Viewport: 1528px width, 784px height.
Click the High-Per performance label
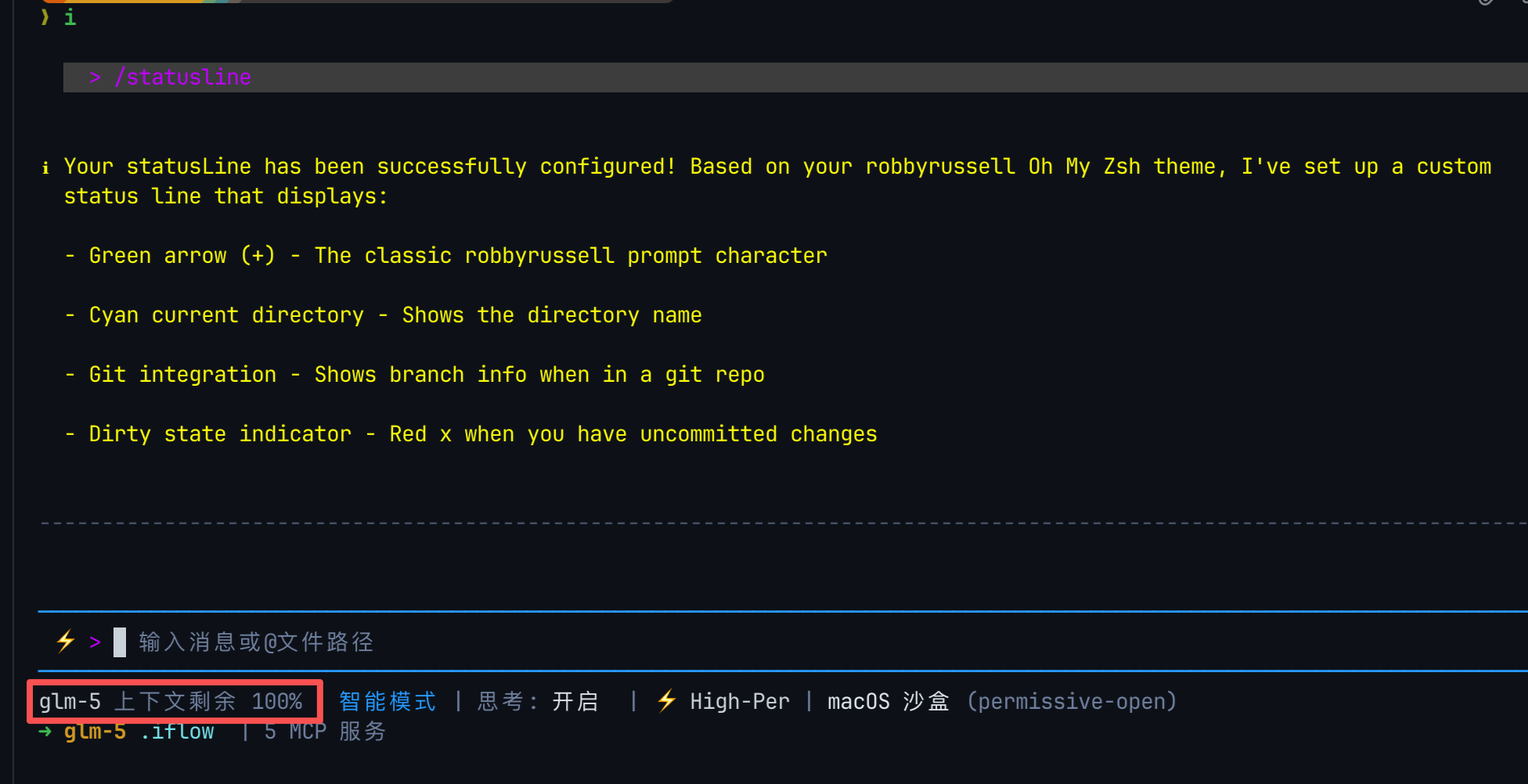click(x=740, y=701)
